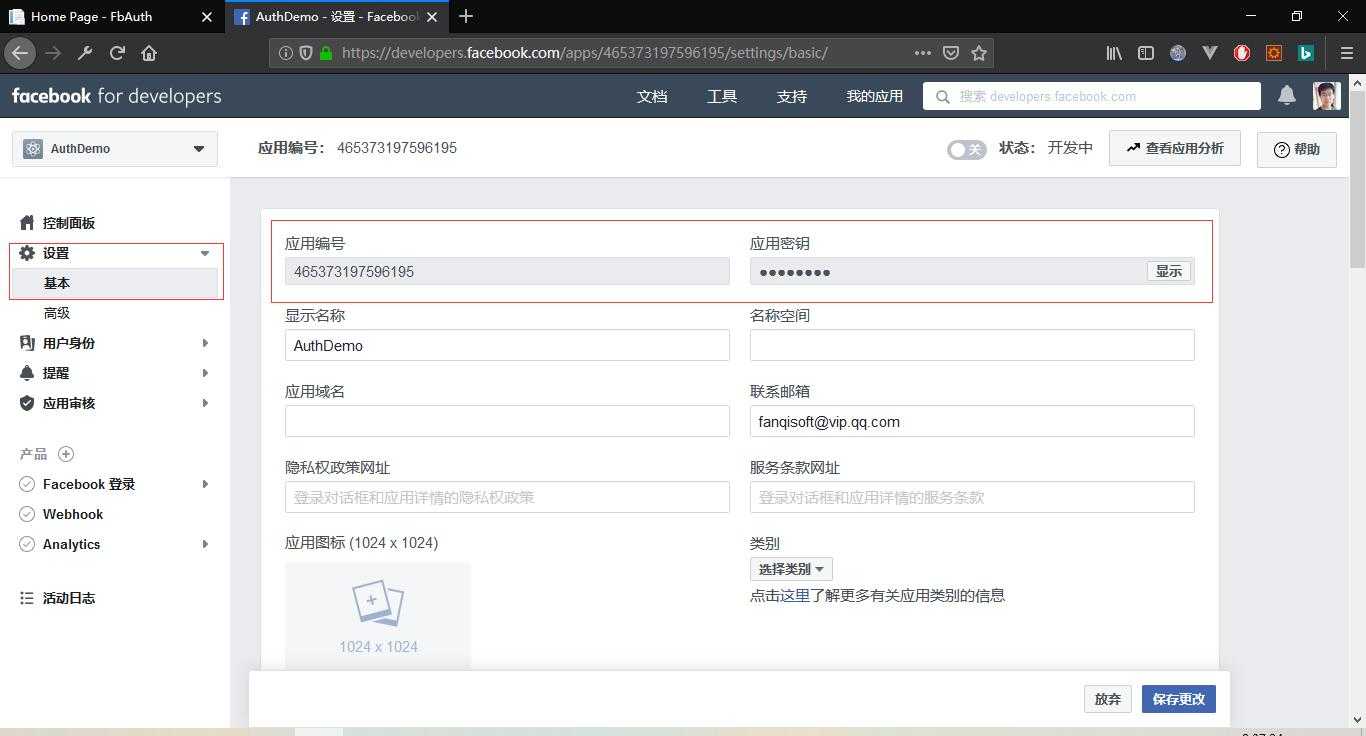Click 显示 to reveal app secret
Viewport: 1366px width, 736px height.
point(1169,271)
